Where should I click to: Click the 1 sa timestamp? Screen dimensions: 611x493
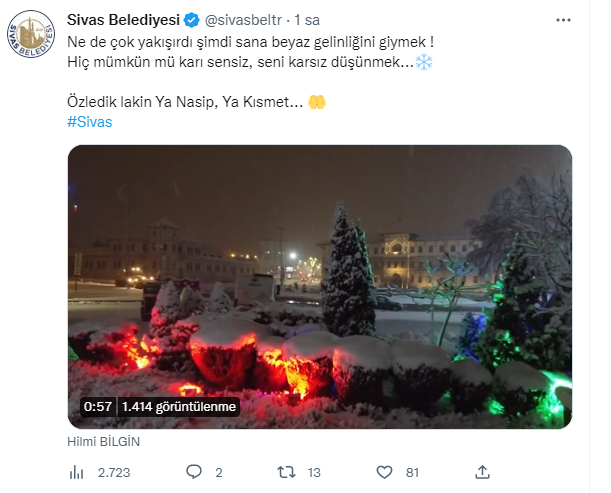[307, 20]
